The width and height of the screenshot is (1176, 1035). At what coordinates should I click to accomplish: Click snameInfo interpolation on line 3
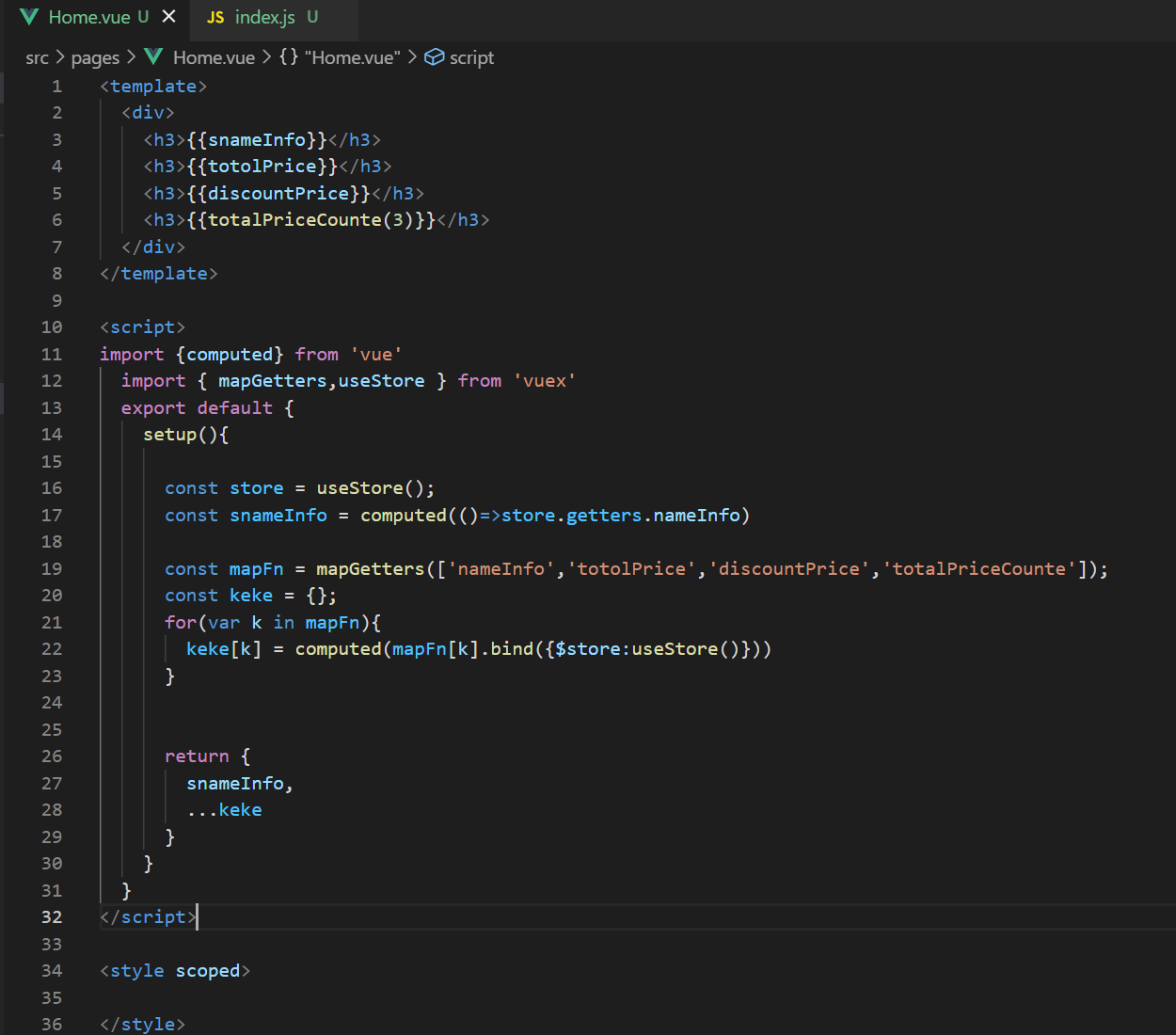[257, 140]
